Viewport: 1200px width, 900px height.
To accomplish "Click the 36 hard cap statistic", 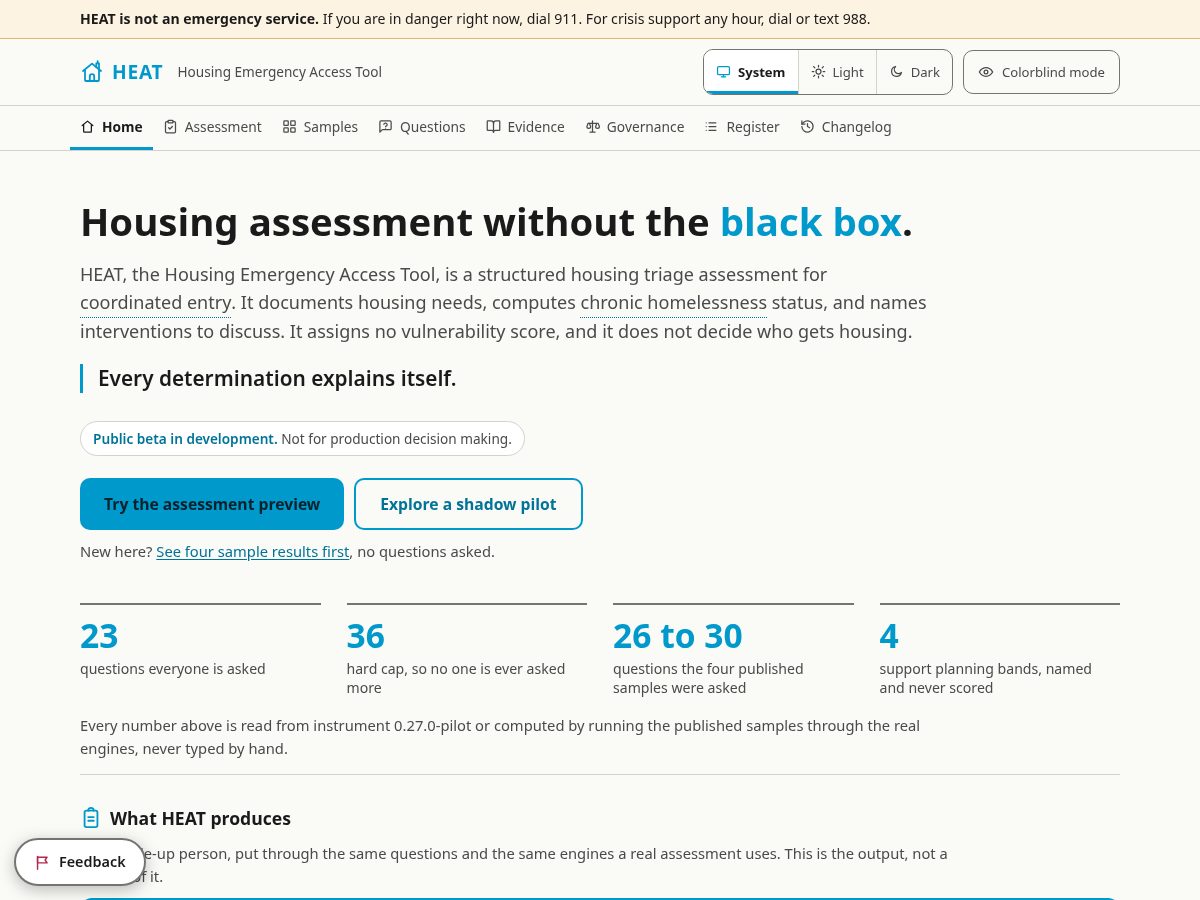I will pyautogui.click(x=467, y=650).
